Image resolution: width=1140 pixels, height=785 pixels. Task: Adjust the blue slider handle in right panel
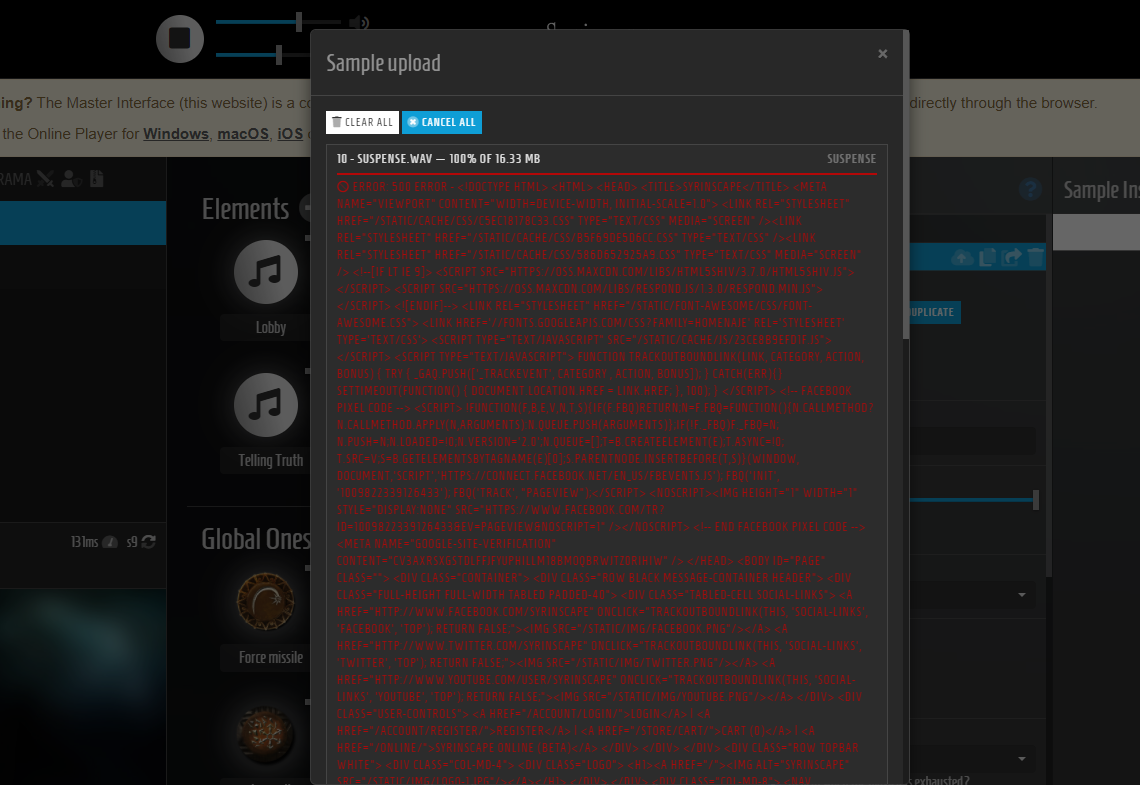1036,499
